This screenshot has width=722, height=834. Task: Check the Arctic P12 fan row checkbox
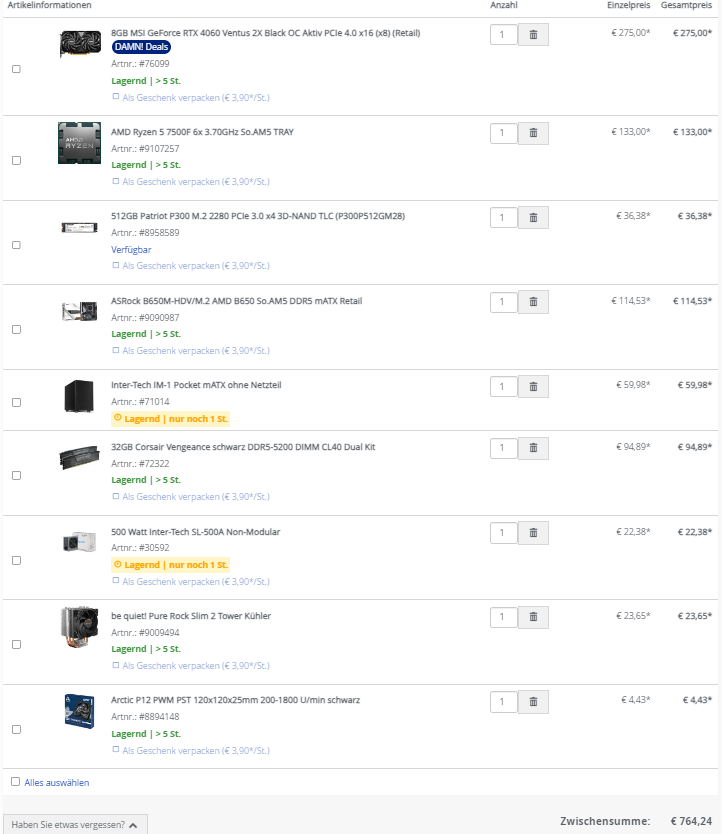coord(16,730)
